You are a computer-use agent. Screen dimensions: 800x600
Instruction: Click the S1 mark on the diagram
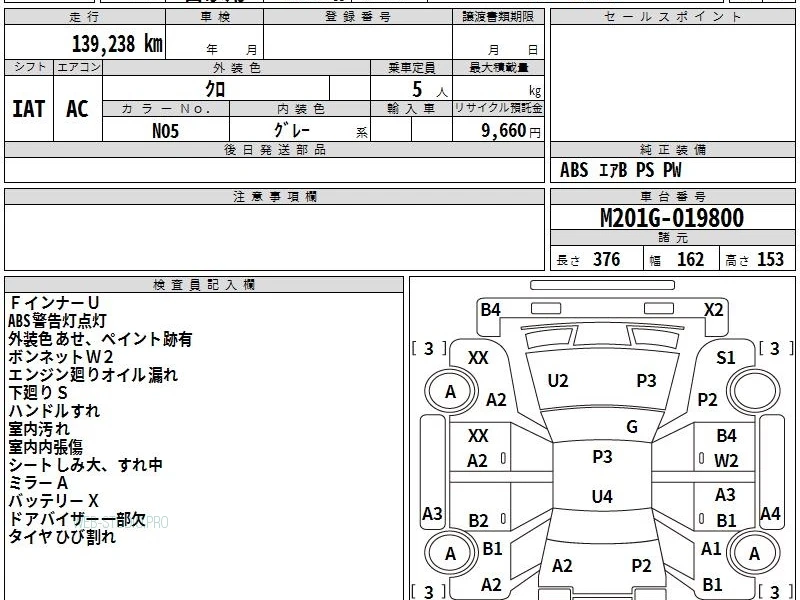(x=726, y=358)
